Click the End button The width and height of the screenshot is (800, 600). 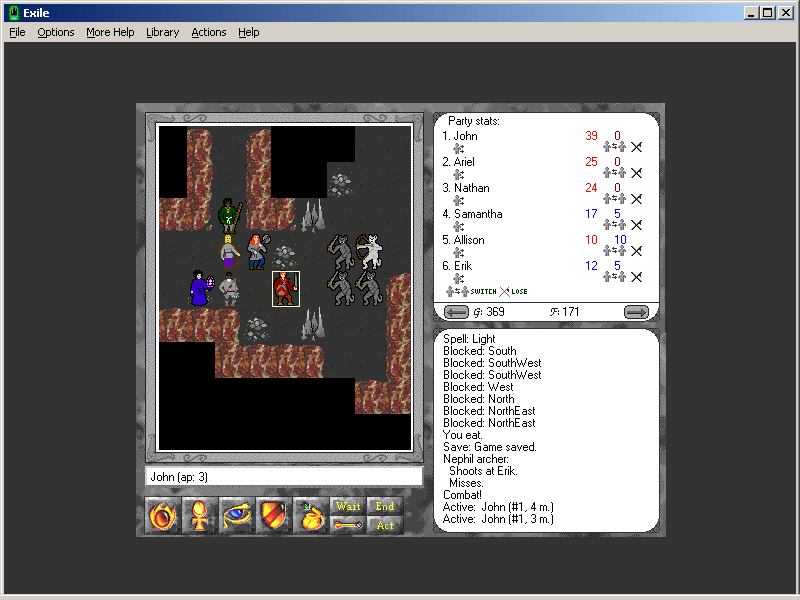[x=385, y=506]
